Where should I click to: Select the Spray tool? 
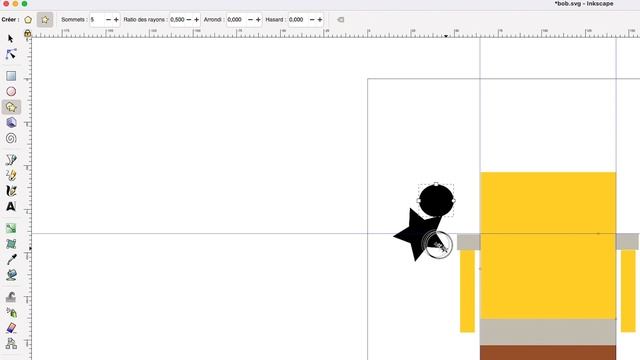coord(11,312)
